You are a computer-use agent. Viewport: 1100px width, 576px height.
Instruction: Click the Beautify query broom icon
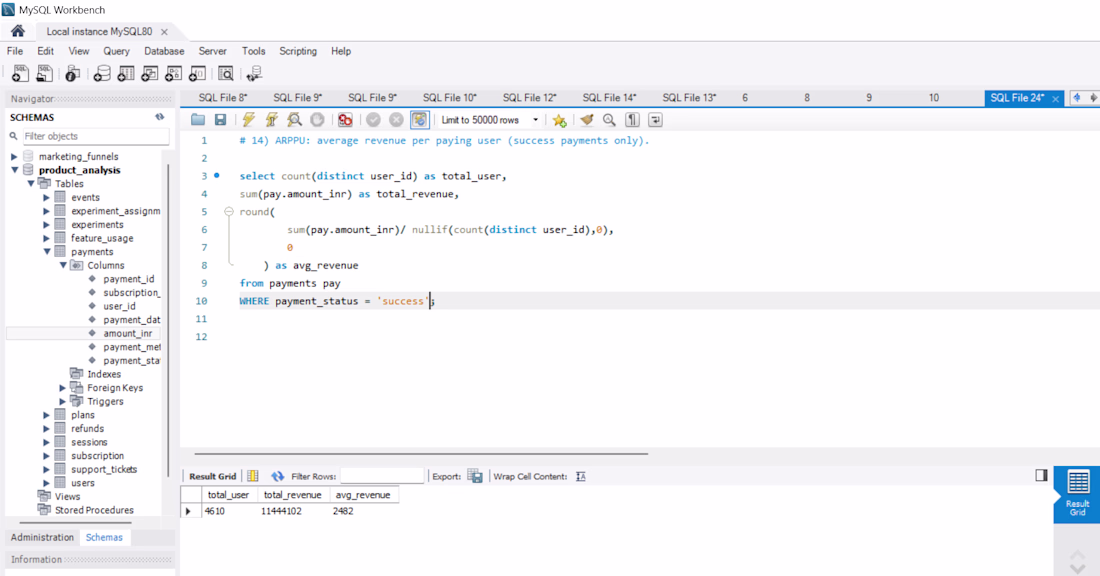(587, 120)
